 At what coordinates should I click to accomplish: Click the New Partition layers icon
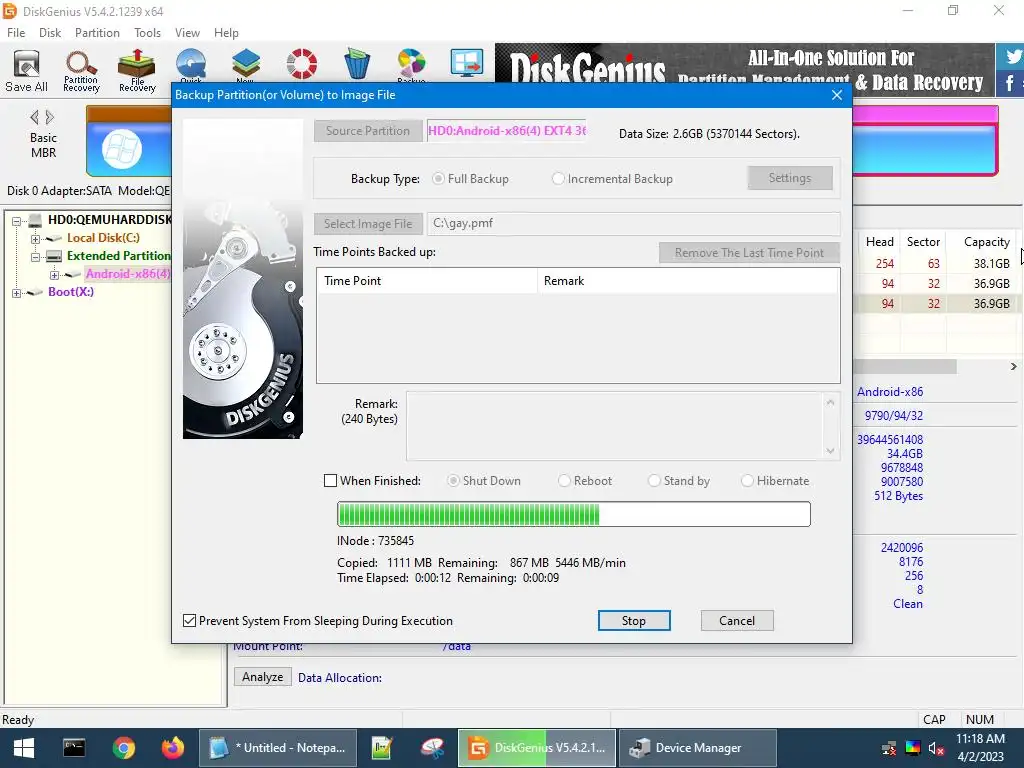(246, 65)
